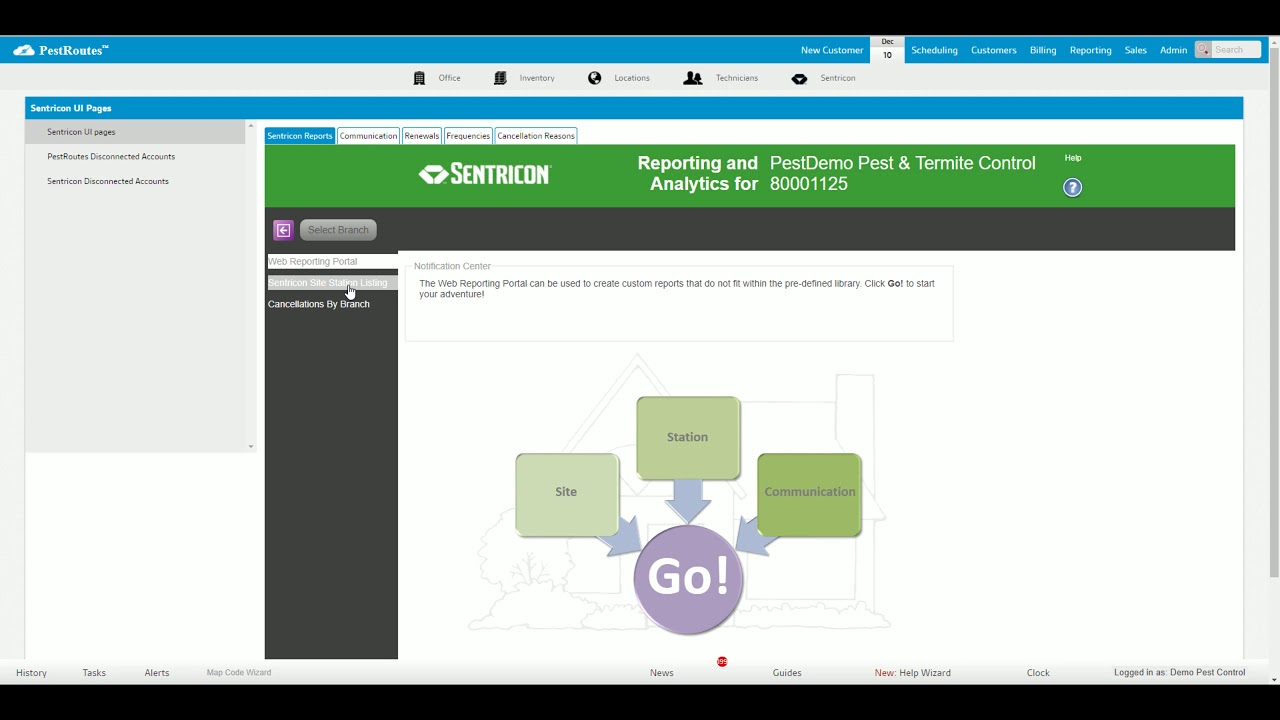Open Alerts in the bottom bar
The height and width of the screenshot is (720, 1280).
[x=157, y=673]
